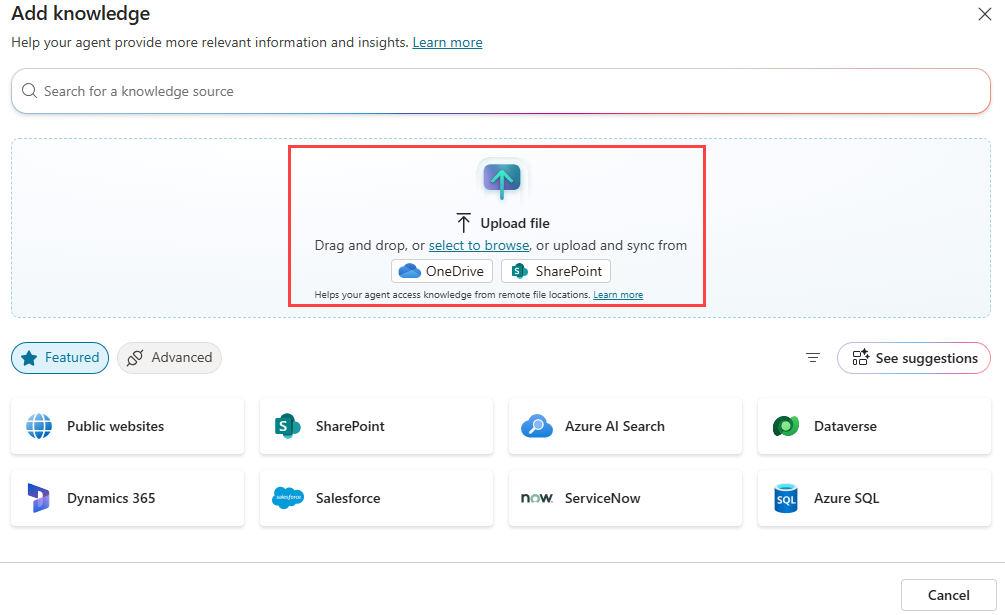Click the Salesforce cloud logo
Image resolution: width=1005 pixels, height=615 pixels.
288,498
